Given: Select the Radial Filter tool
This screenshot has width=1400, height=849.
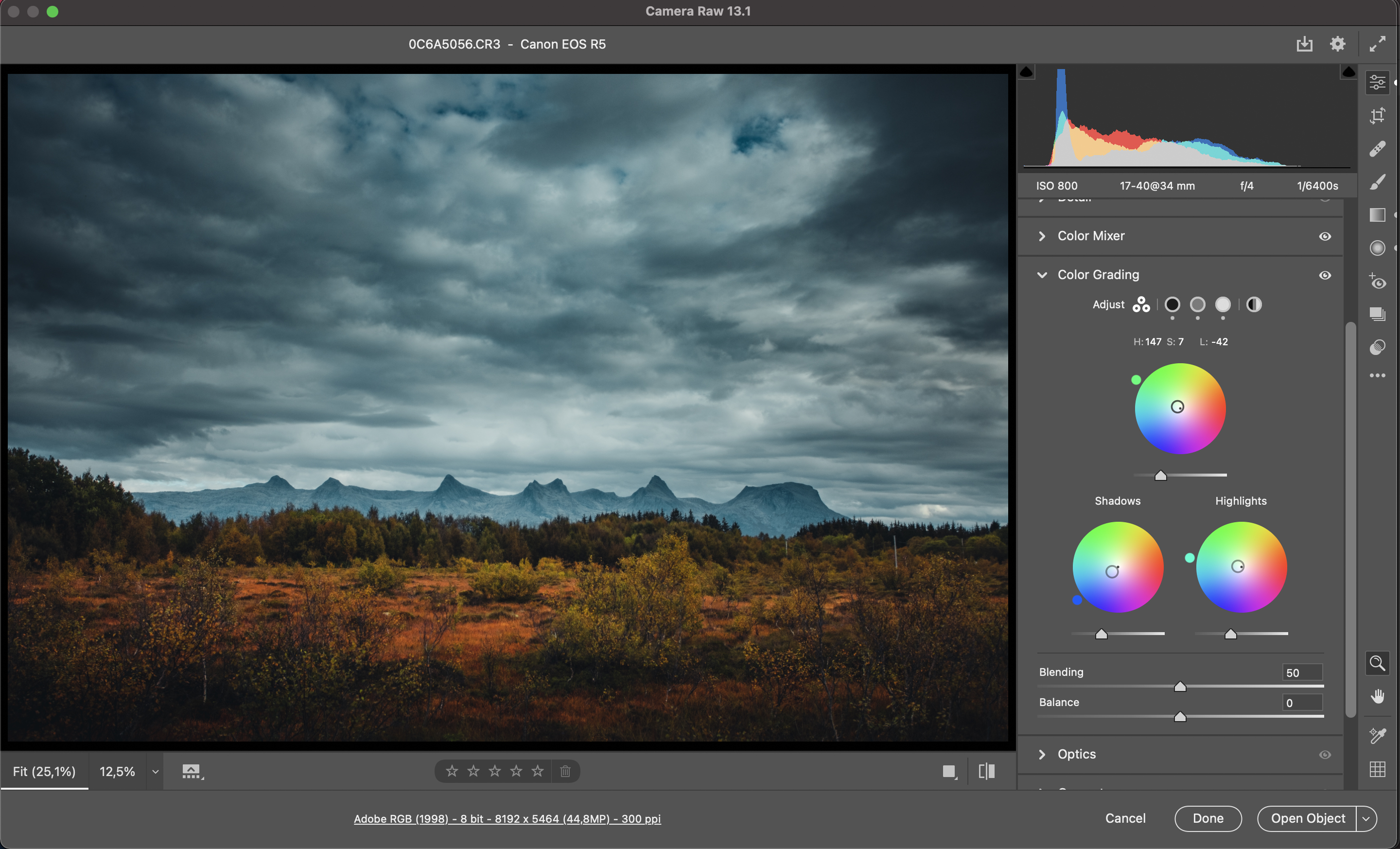Looking at the screenshot, I should [1377, 248].
